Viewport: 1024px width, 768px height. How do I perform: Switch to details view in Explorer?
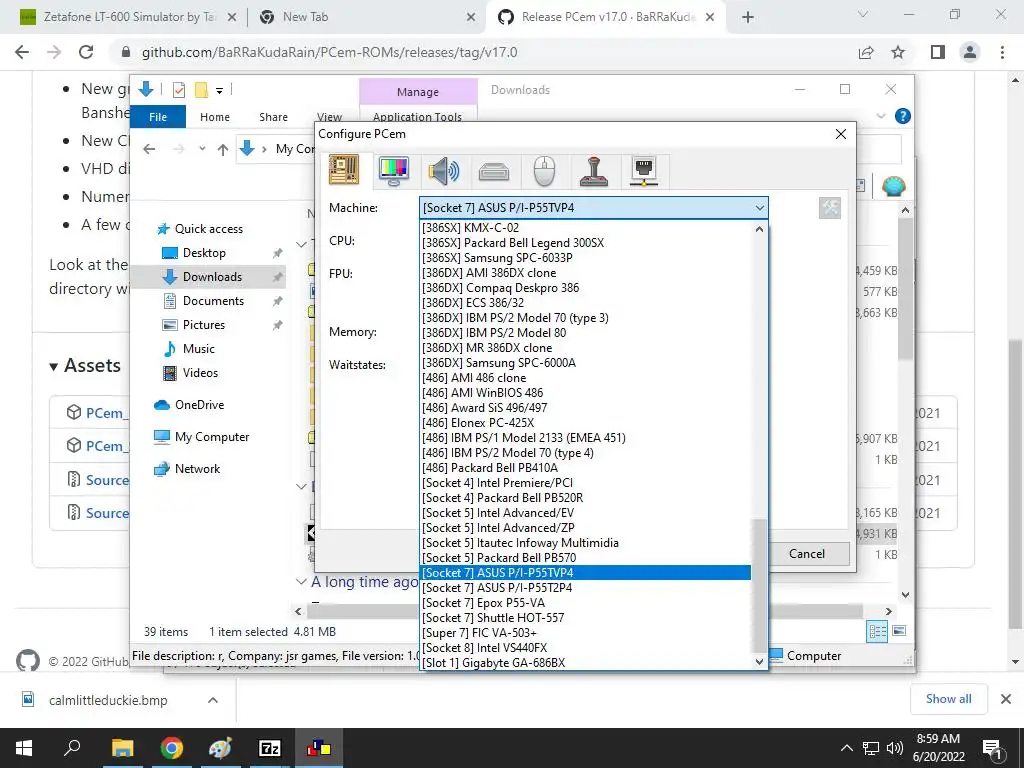(x=877, y=631)
